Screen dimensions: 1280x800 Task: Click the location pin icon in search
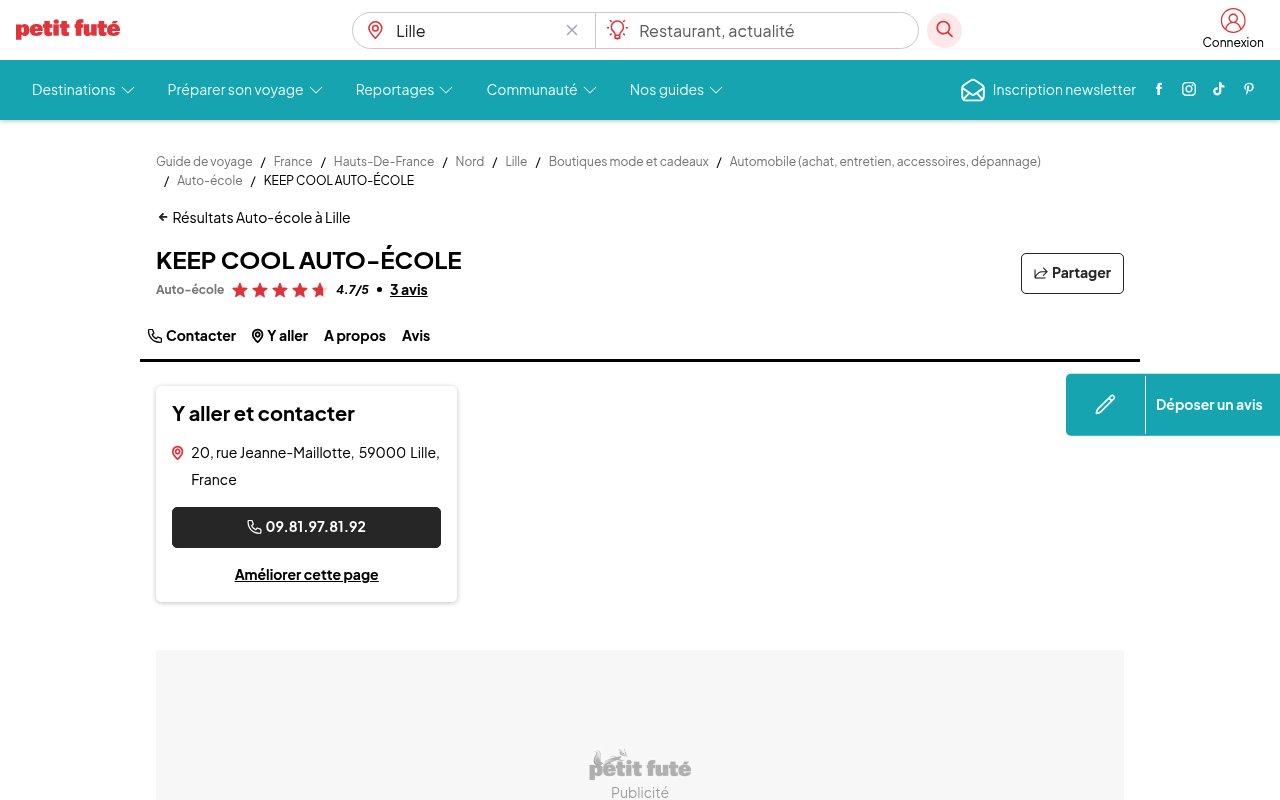[x=376, y=30]
